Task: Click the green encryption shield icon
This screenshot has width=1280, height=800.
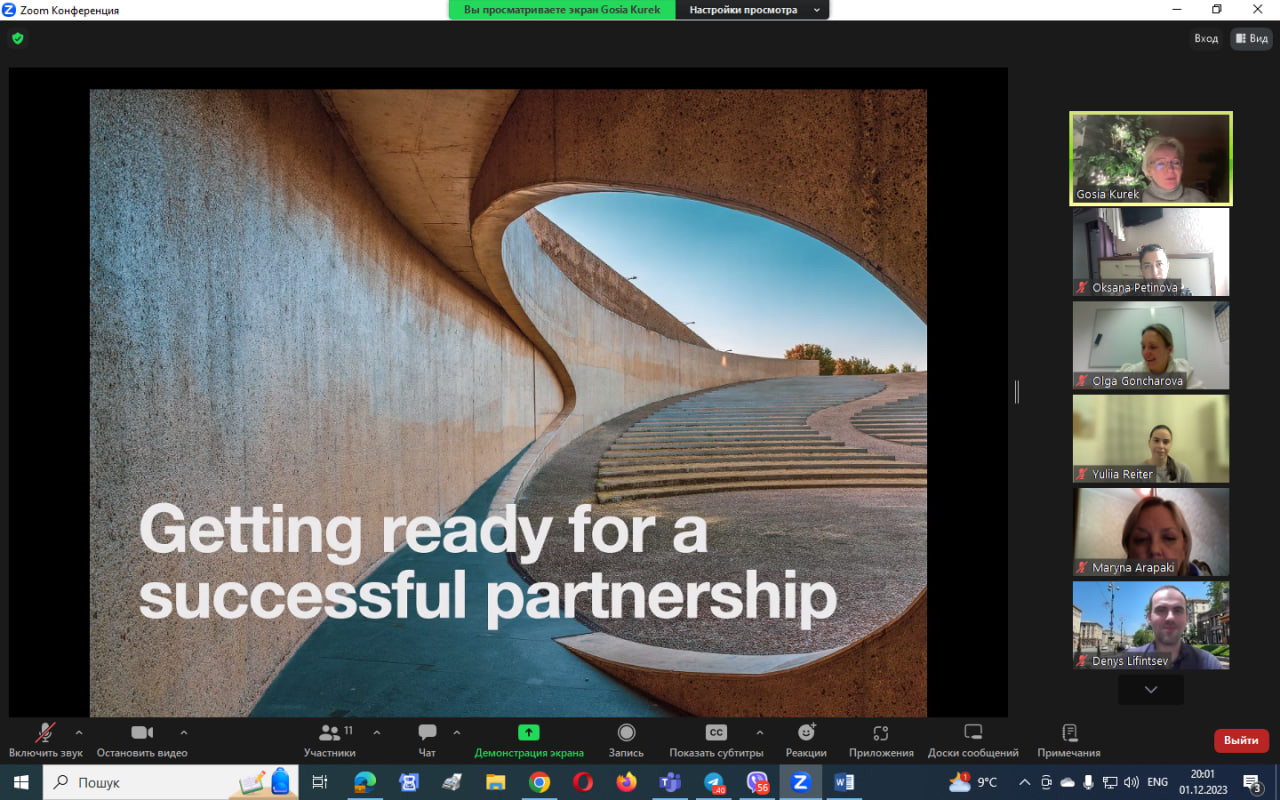Action: click(17, 39)
